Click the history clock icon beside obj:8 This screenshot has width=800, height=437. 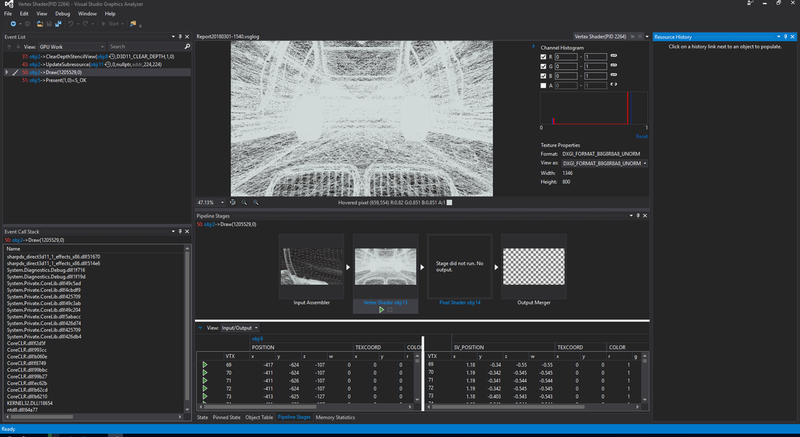click(x=112, y=57)
